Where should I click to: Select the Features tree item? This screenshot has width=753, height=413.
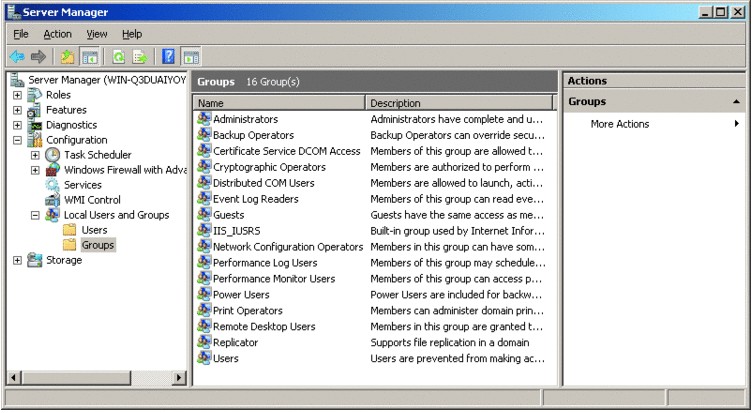[66, 110]
